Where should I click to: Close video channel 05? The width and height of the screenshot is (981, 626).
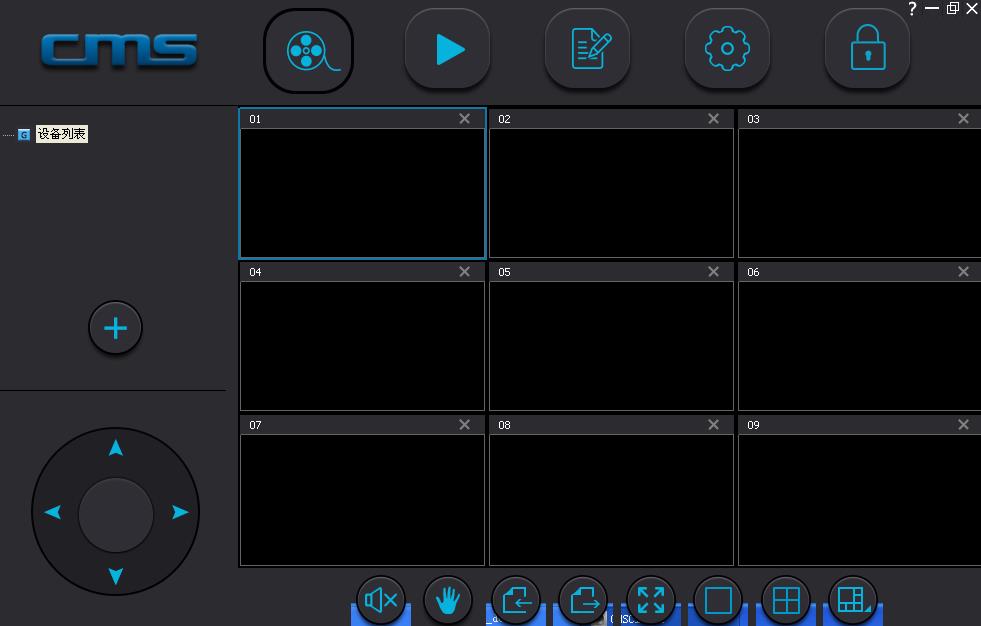pos(713,272)
